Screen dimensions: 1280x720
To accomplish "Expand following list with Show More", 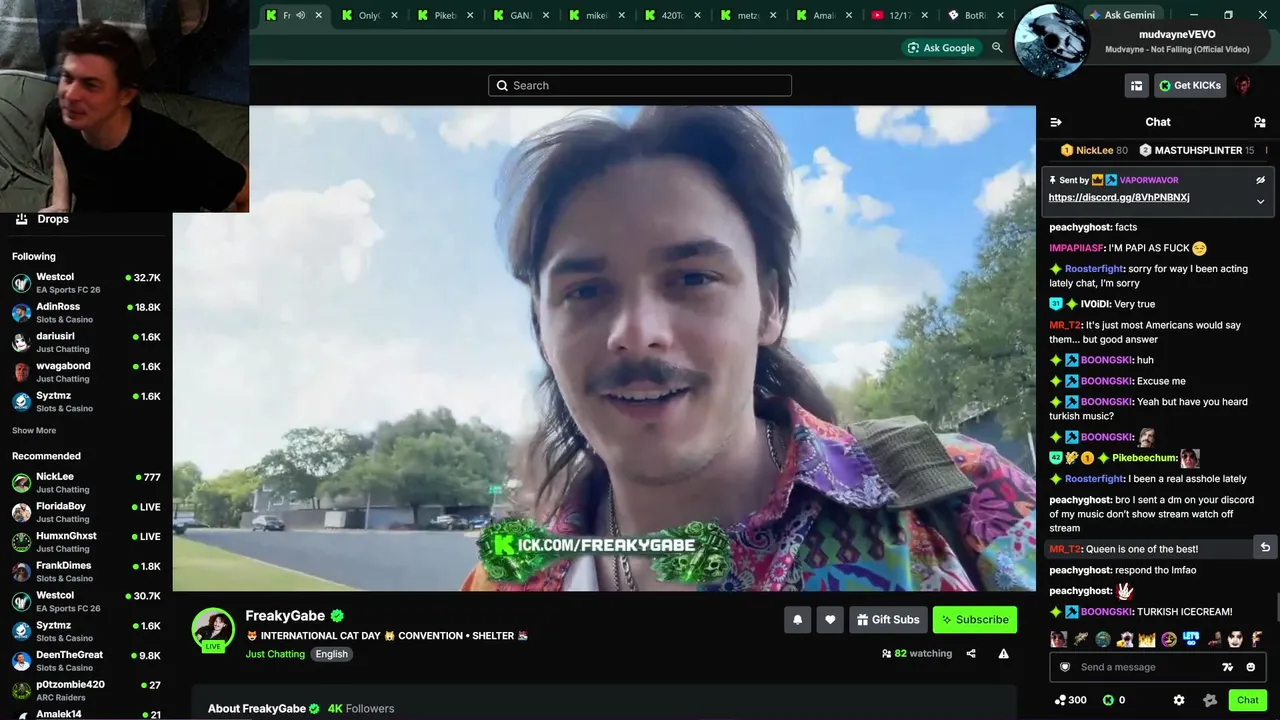I will tap(34, 431).
